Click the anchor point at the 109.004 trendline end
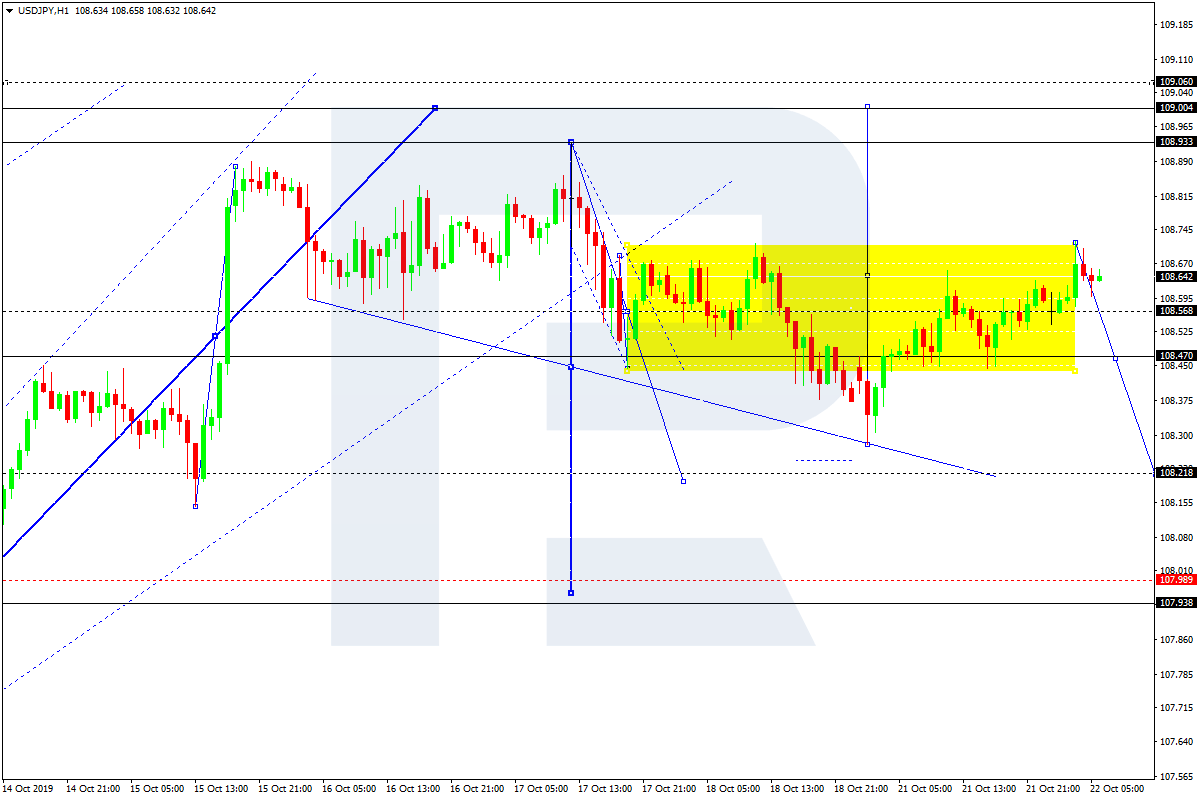This screenshot has width=1200, height=800. point(436,106)
